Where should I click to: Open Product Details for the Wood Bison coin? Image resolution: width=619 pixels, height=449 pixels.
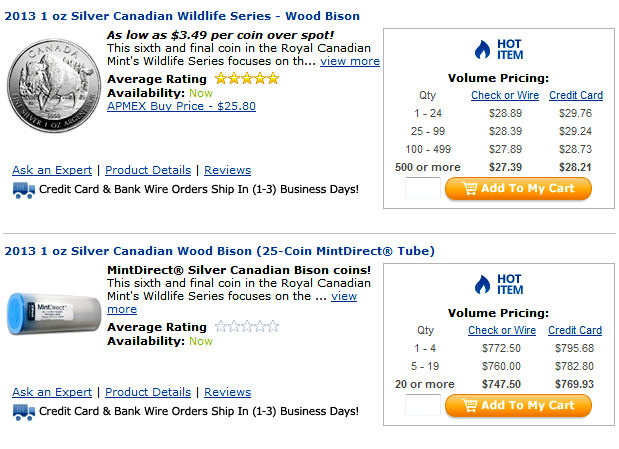point(148,170)
